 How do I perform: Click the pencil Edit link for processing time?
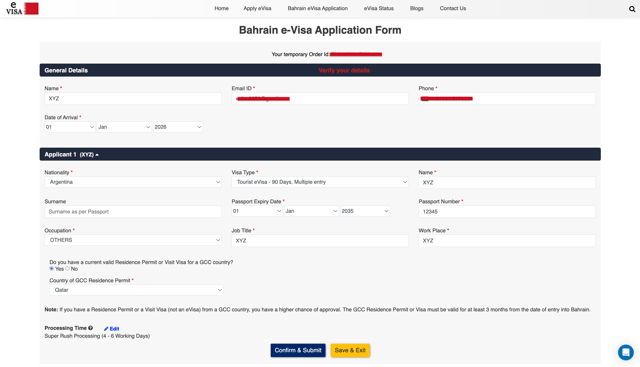[111, 329]
